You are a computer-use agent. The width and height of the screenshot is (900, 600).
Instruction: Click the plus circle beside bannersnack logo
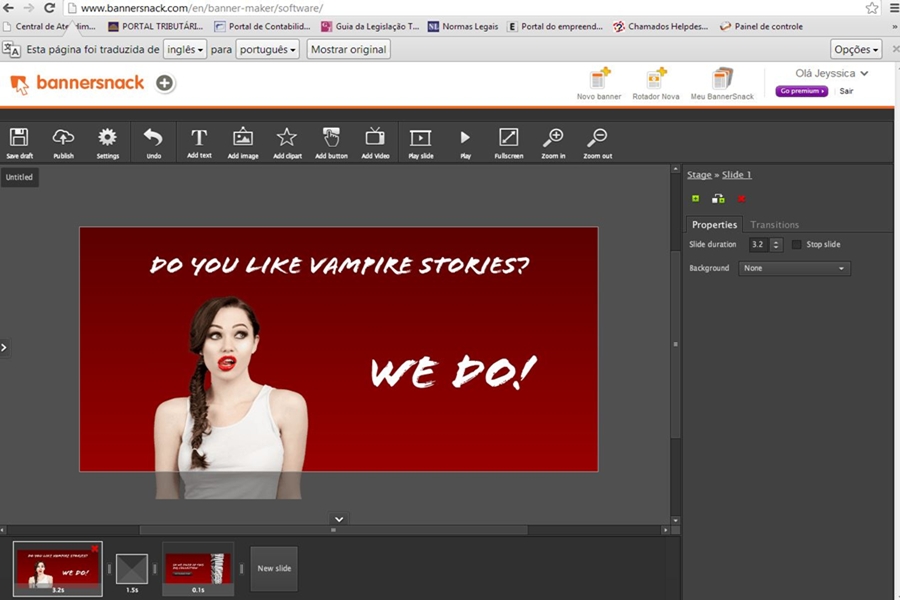[x=165, y=83]
